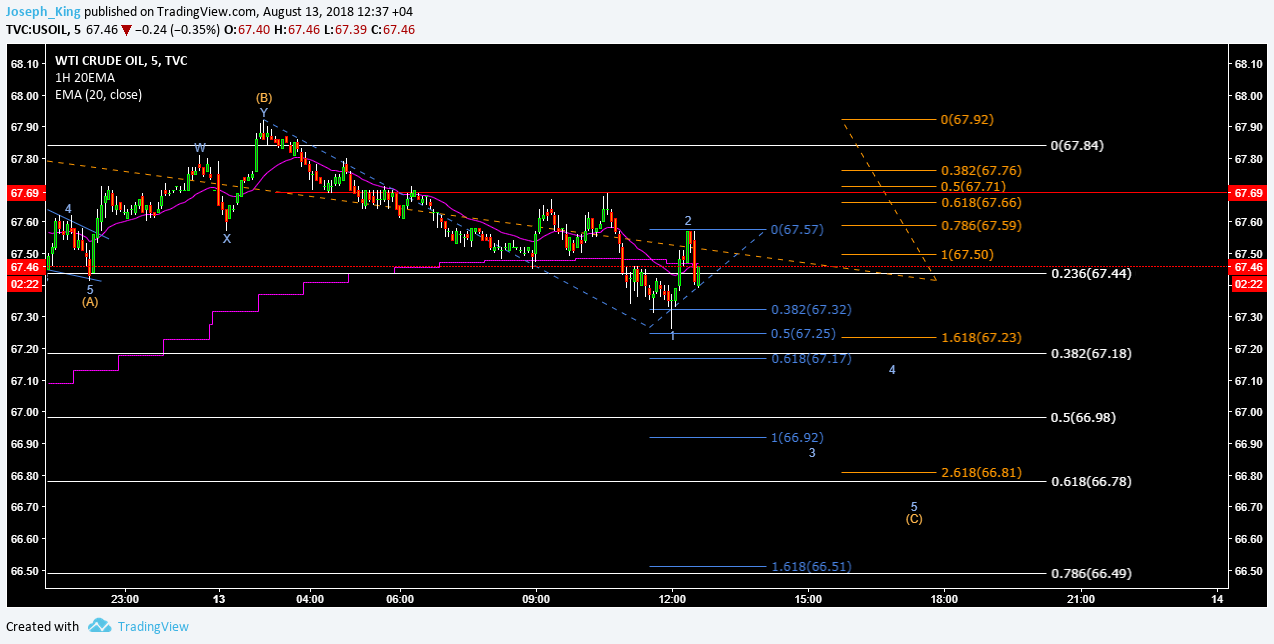The width and height of the screenshot is (1274, 644).
Task: Click the 12:00 time axis label
Action: [672, 599]
